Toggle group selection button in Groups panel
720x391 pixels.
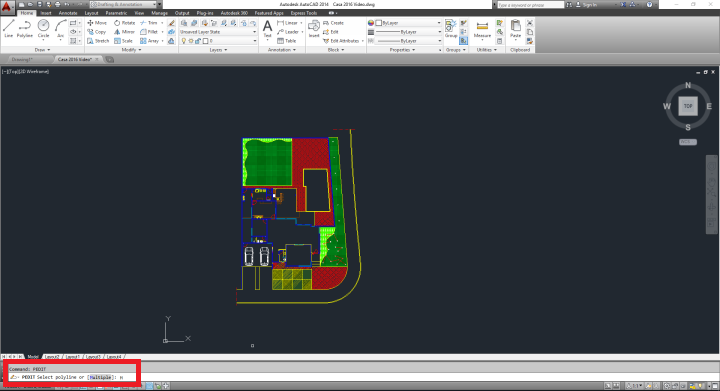(463, 41)
